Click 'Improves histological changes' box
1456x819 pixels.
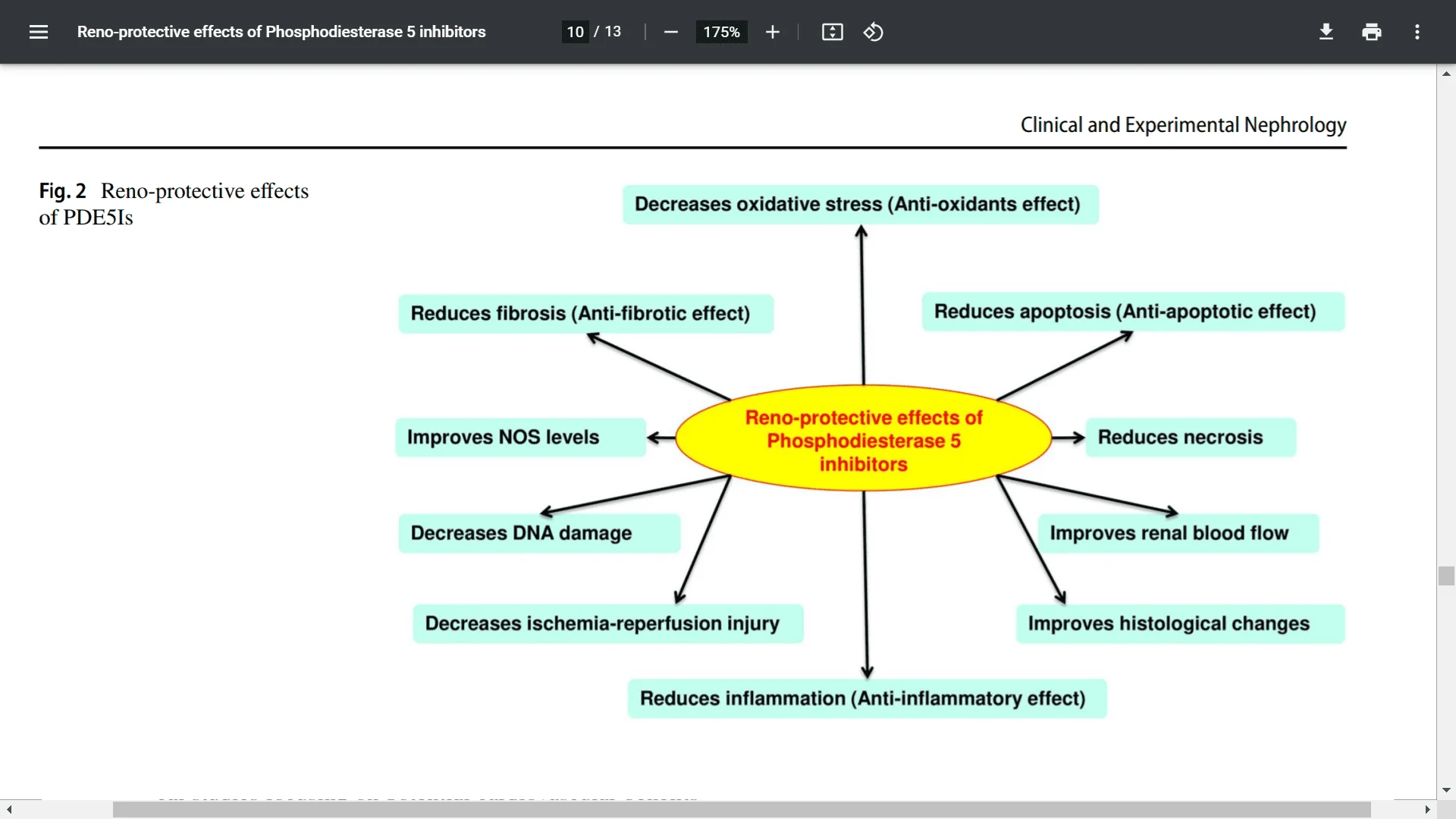click(x=1180, y=623)
